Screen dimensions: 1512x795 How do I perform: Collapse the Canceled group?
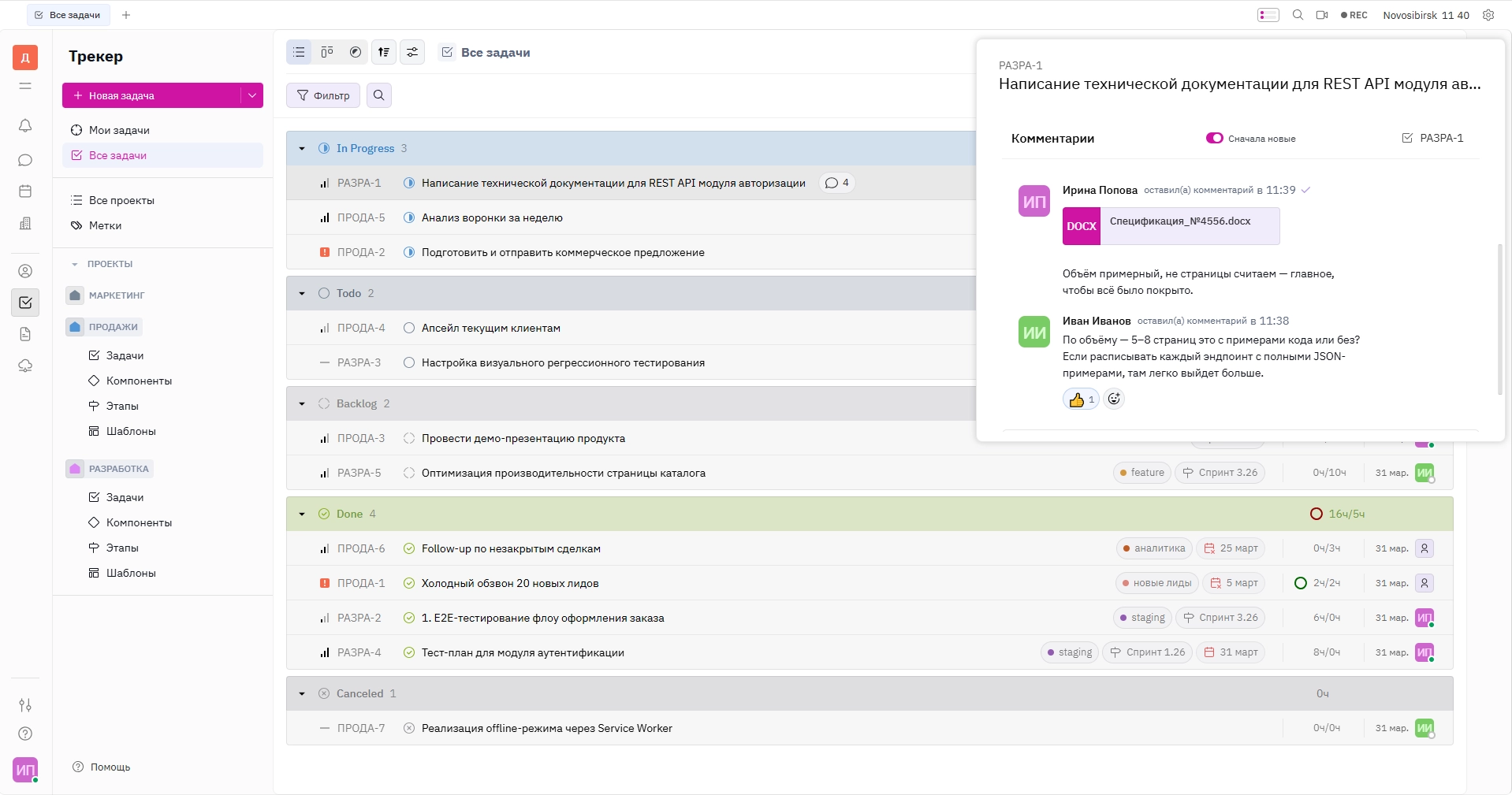pyautogui.click(x=302, y=693)
